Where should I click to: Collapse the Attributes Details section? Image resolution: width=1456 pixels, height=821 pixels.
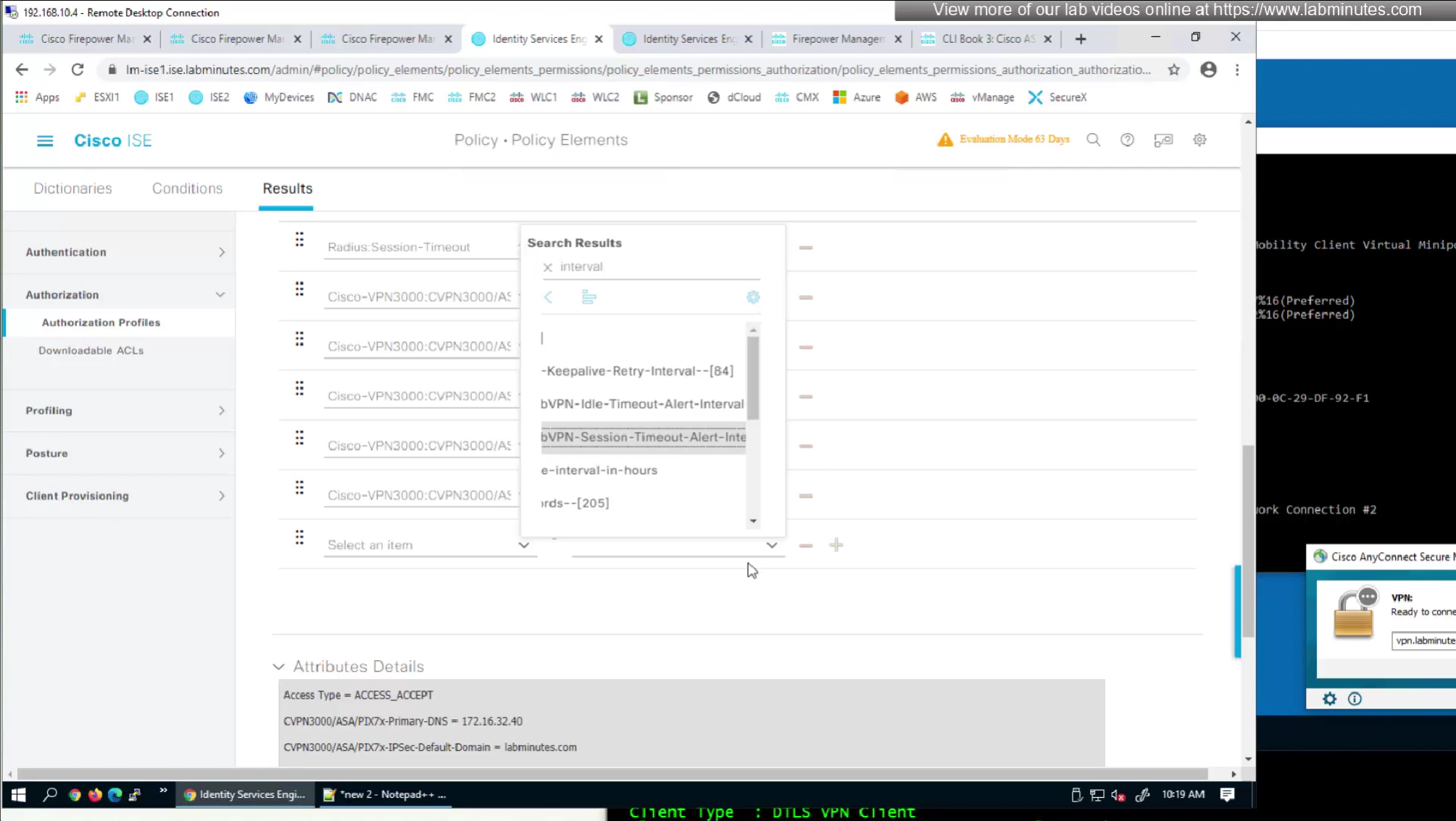click(278, 667)
